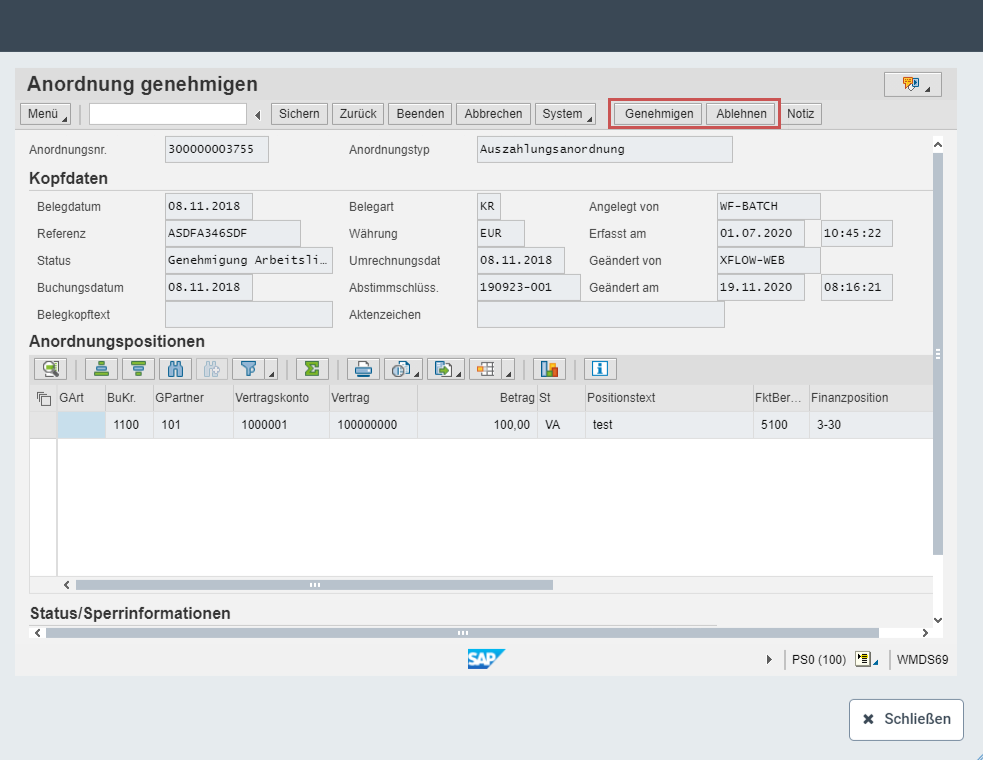Open the chart graphic icon
Screen dimensions: 983x760
point(549,368)
